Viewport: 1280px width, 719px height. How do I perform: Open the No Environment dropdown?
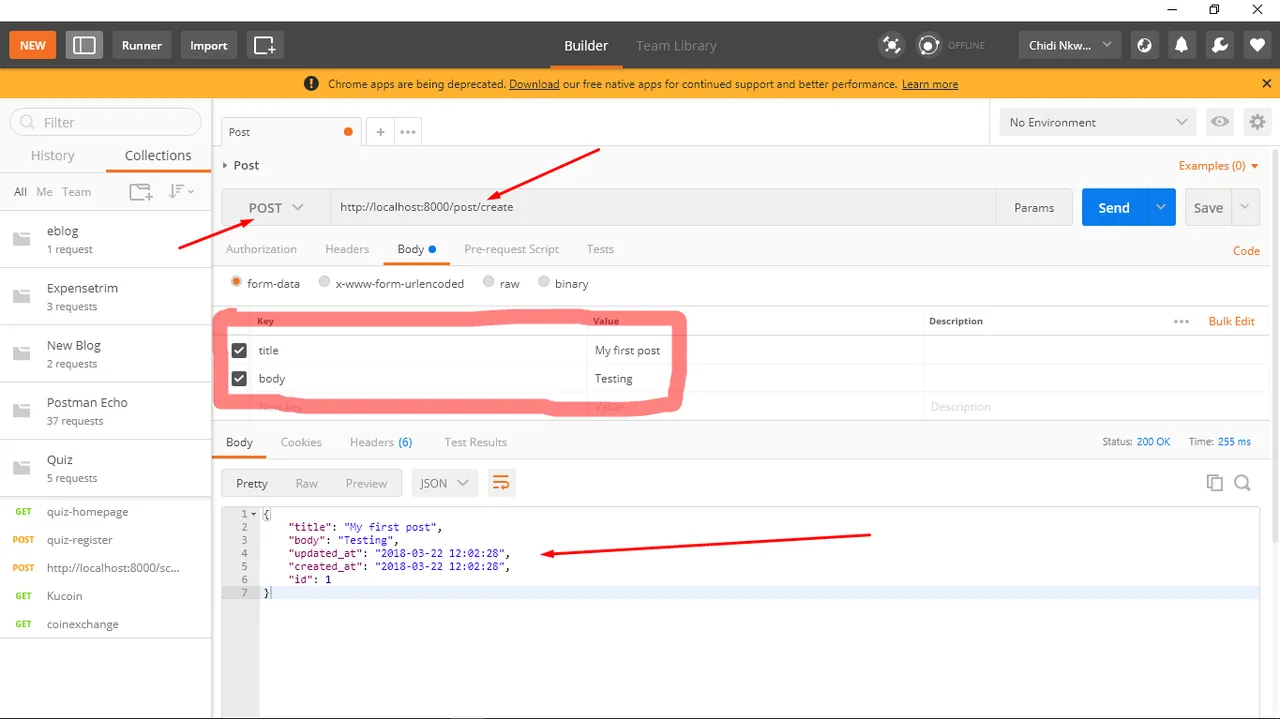1098,122
